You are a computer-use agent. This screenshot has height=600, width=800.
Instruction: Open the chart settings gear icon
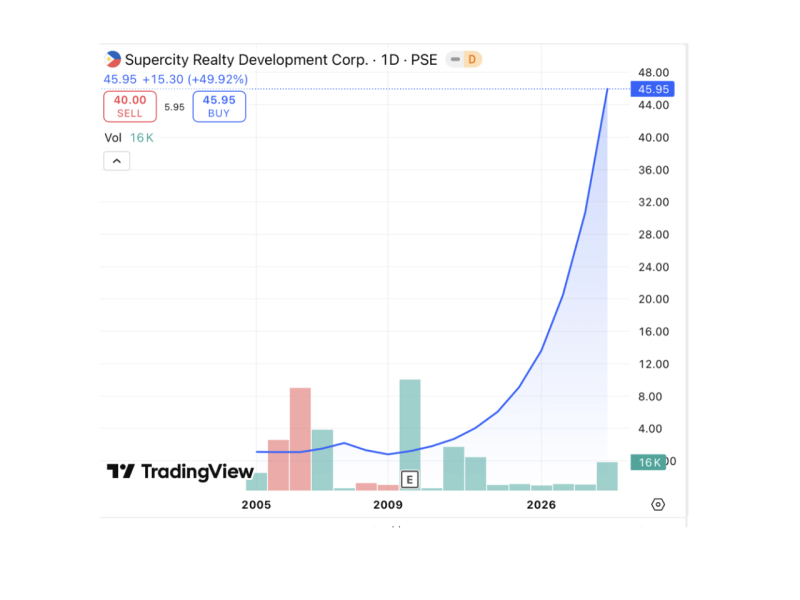[657, 504]
